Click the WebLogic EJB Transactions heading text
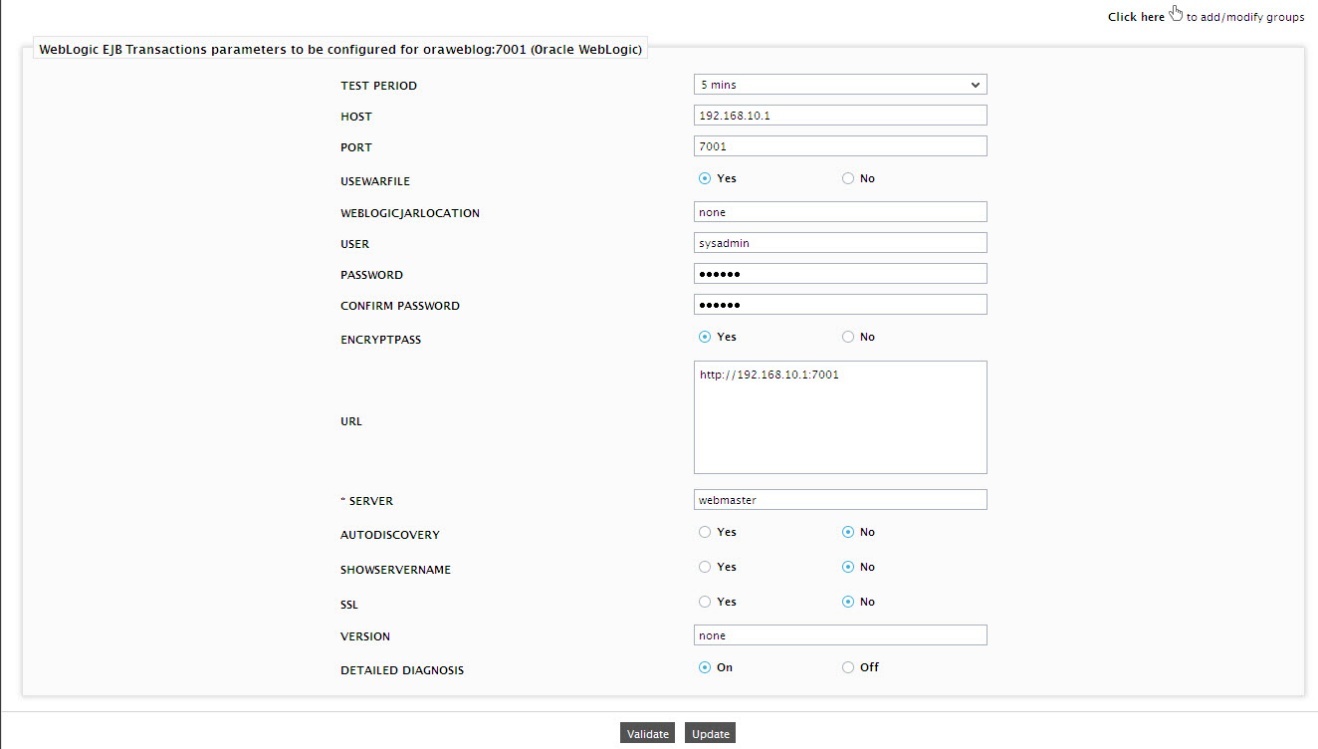 (x=340, y=50)
